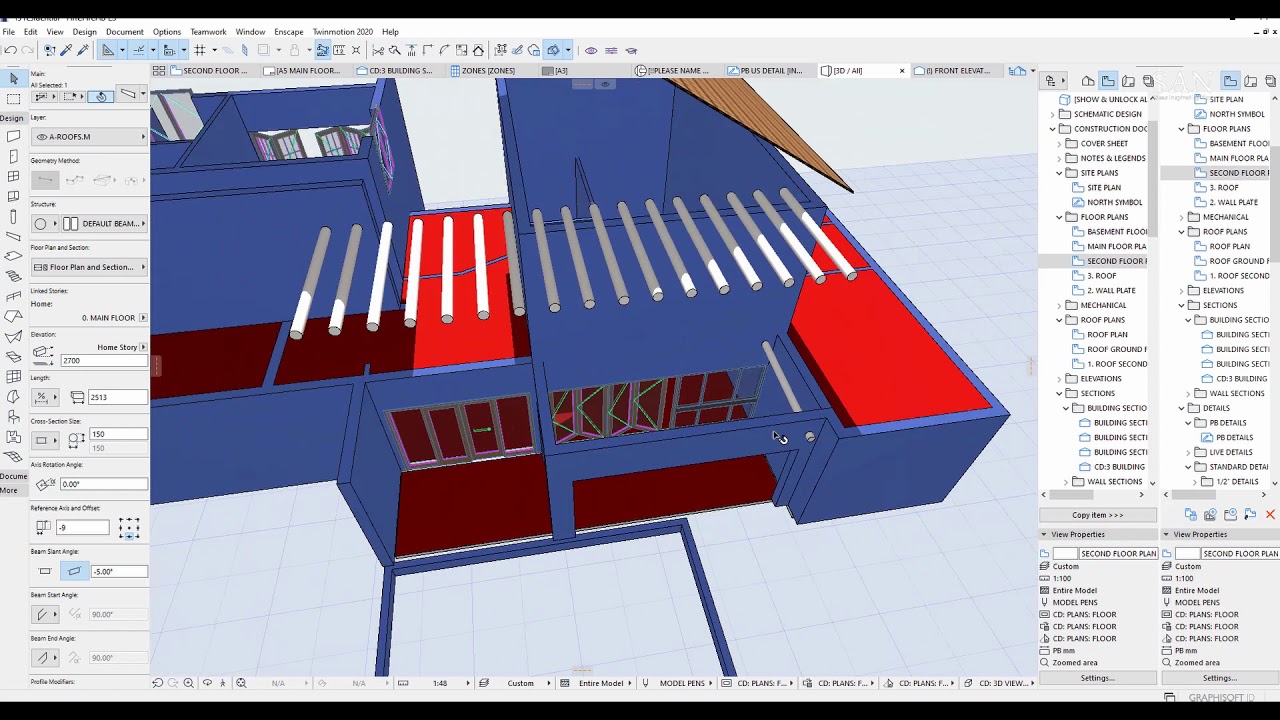Click the Copy item >>> button
Image resolution: width=1280 pixels, height=720 pixels.
point(1097,515)
